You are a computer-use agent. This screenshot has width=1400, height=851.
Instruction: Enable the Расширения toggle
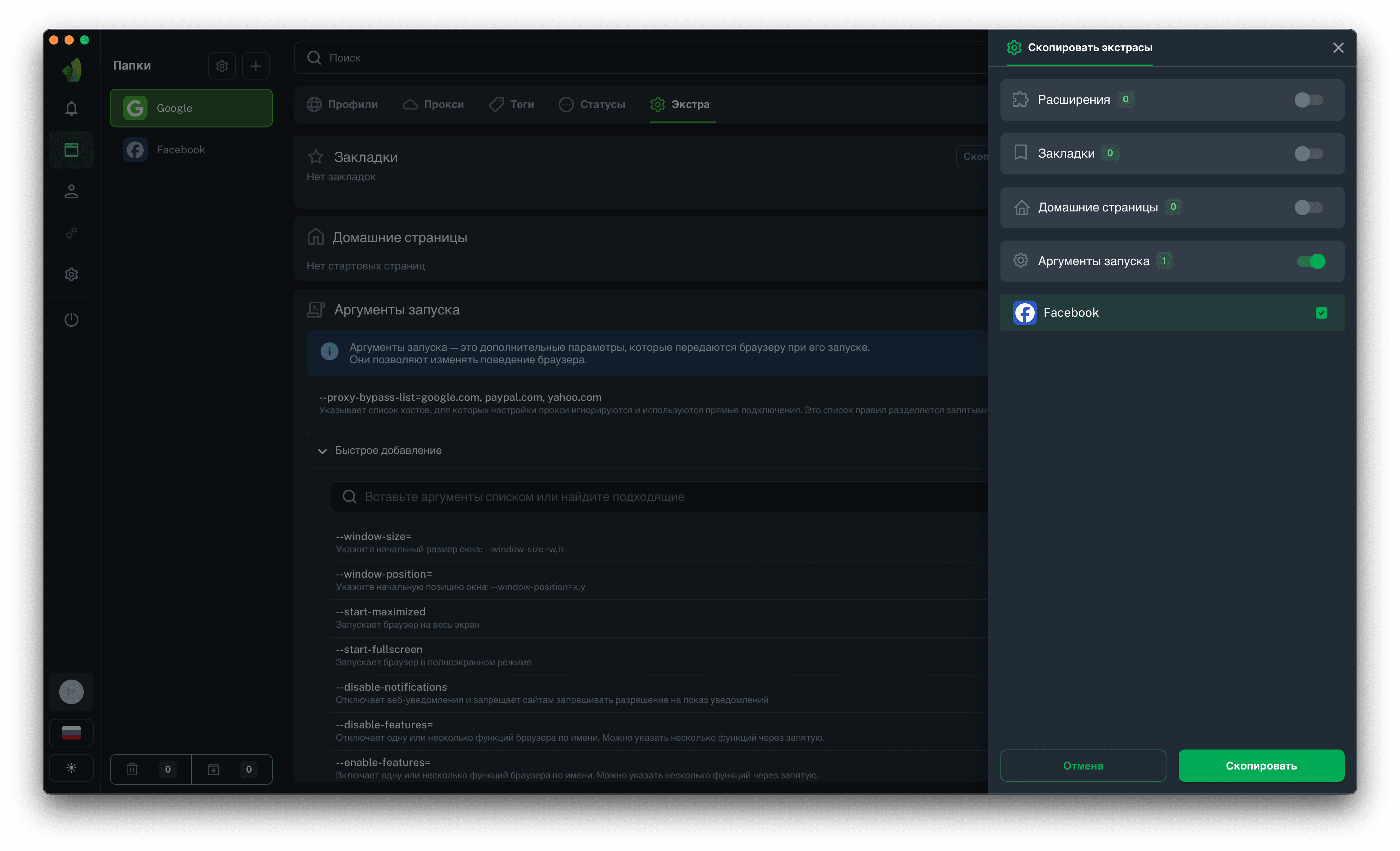1309,100
